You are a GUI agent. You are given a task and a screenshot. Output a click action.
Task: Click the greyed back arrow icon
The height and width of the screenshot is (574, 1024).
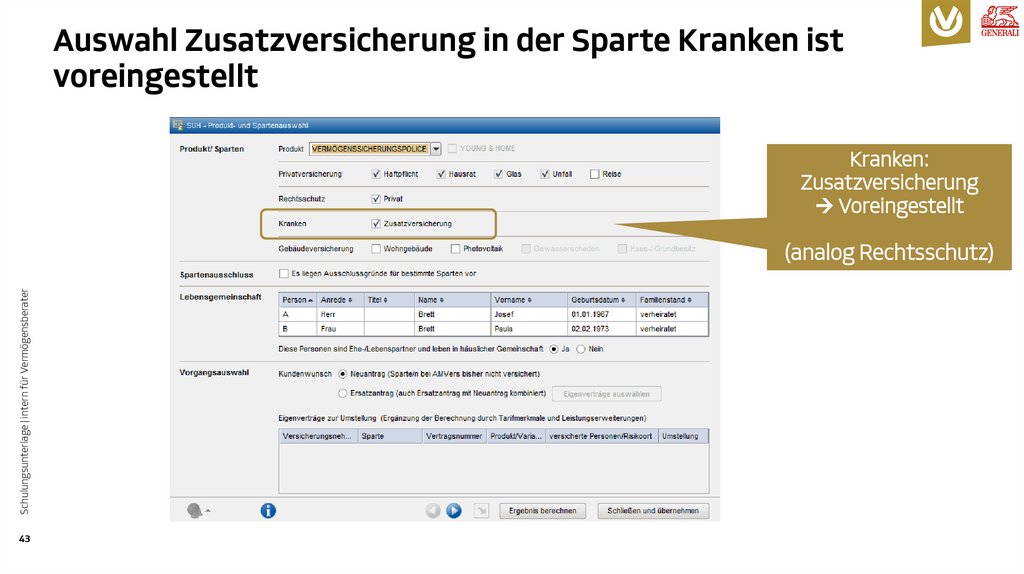coord(433,511)
